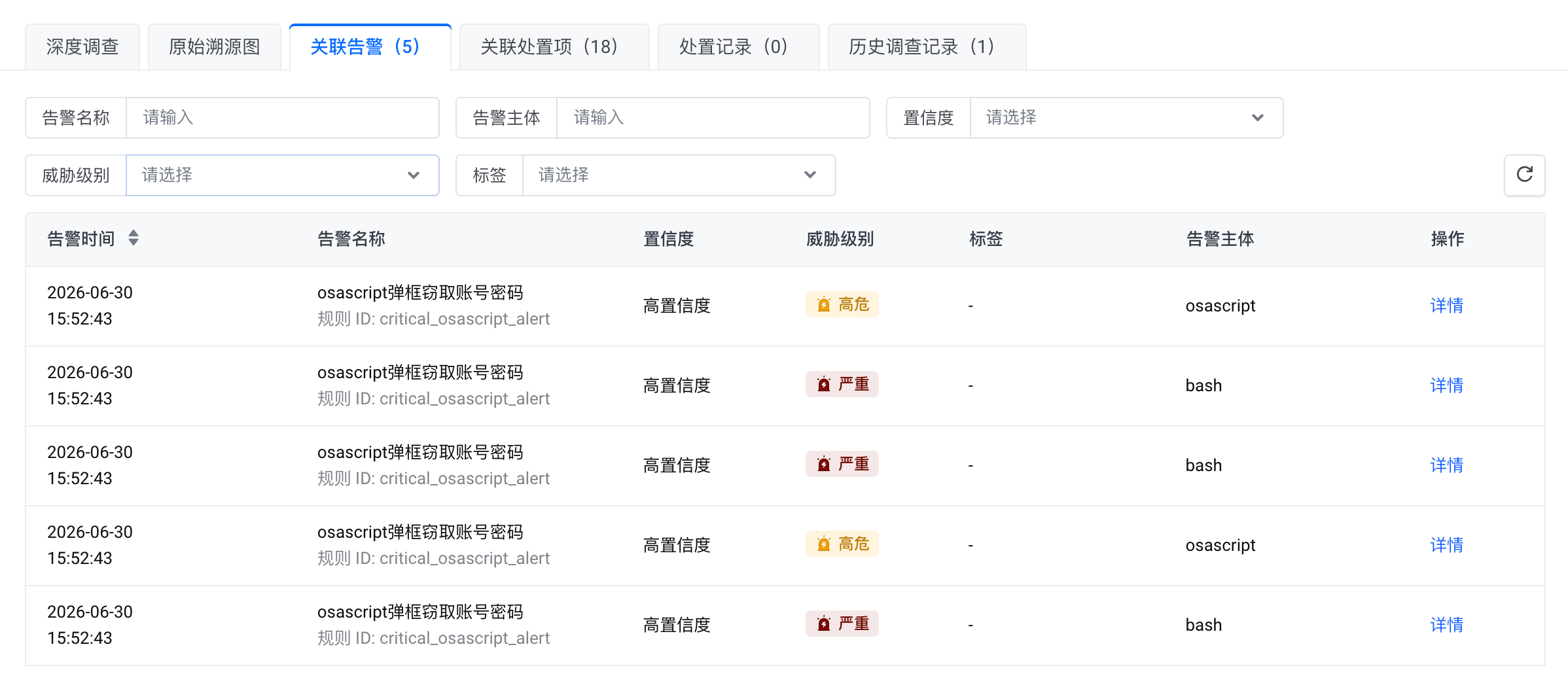Image resolution: width=1568 pixels, height=687 pixels.
Task: Click the 高危 badge in first row
Action: click(842, 304)
